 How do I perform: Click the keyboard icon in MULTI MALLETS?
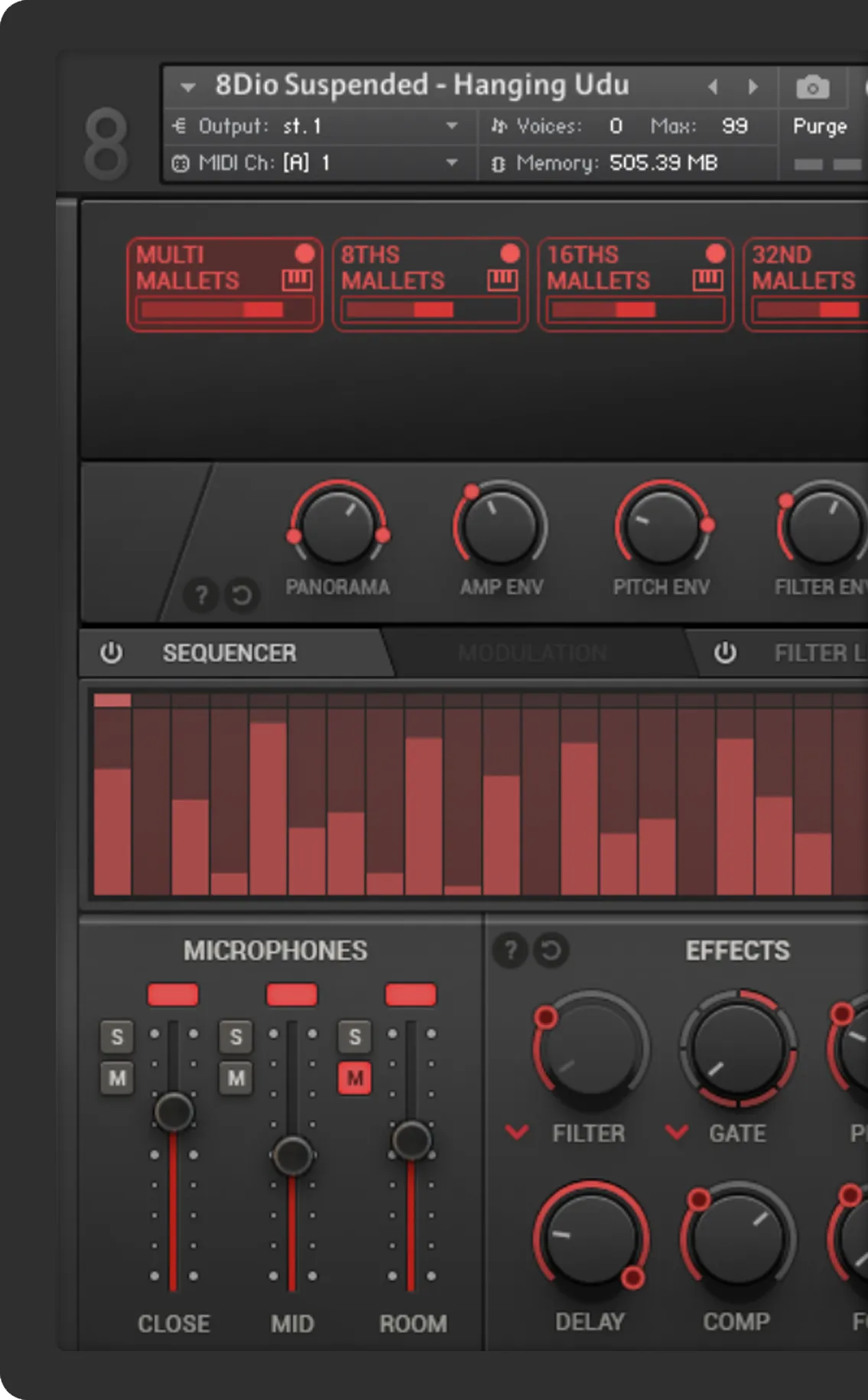(297, 280)
